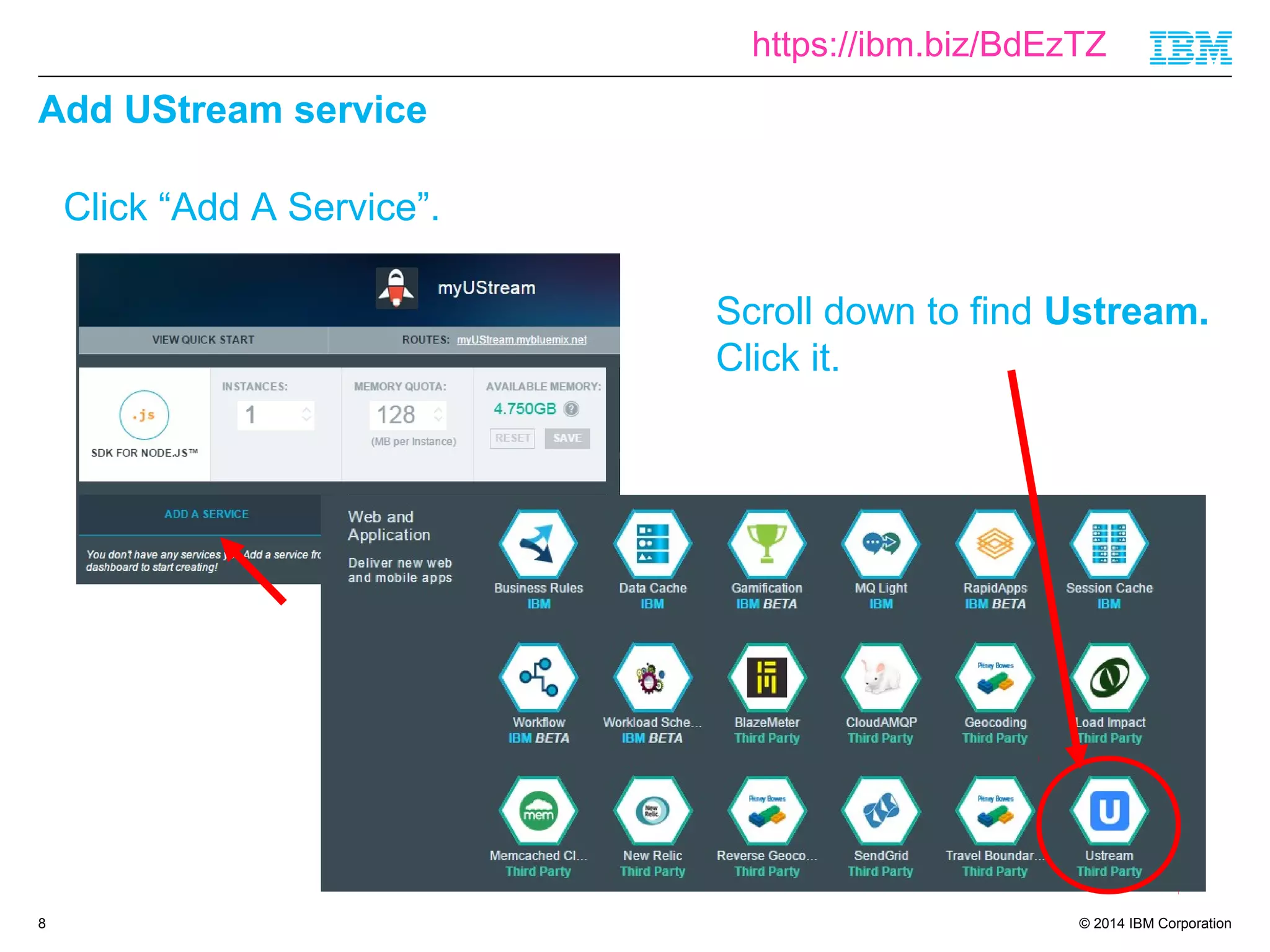Viewport: 1270px width, 952px height.
Task: Click the Reset button
Action: 512,438
